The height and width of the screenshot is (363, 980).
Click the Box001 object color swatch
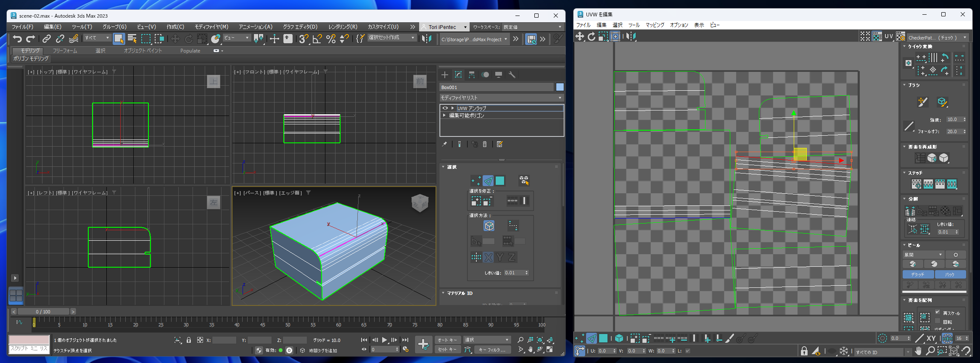coord(560,87)
